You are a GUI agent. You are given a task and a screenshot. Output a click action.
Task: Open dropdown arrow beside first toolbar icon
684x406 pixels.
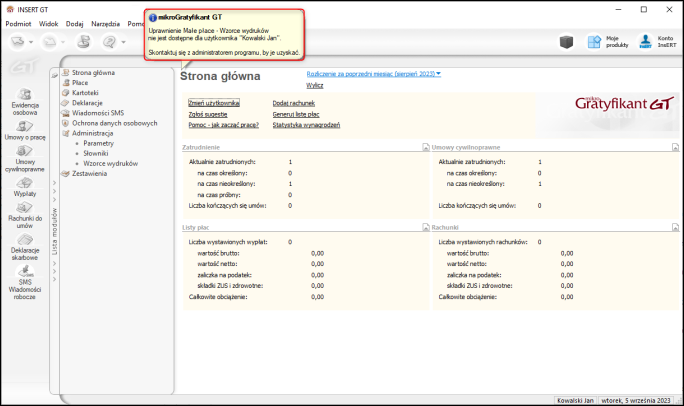pos(31,42)
